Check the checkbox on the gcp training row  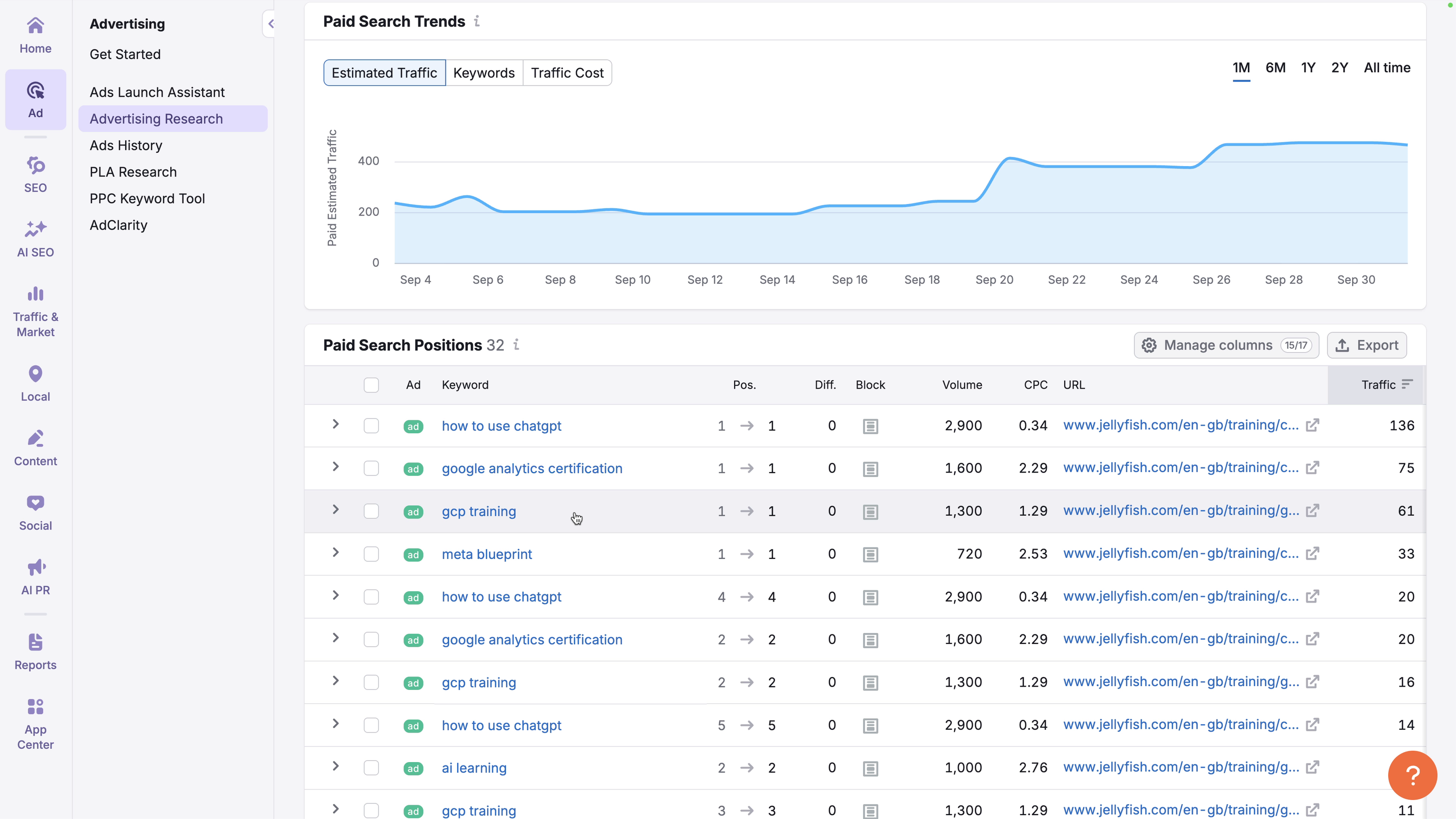[x=371, y=511]
